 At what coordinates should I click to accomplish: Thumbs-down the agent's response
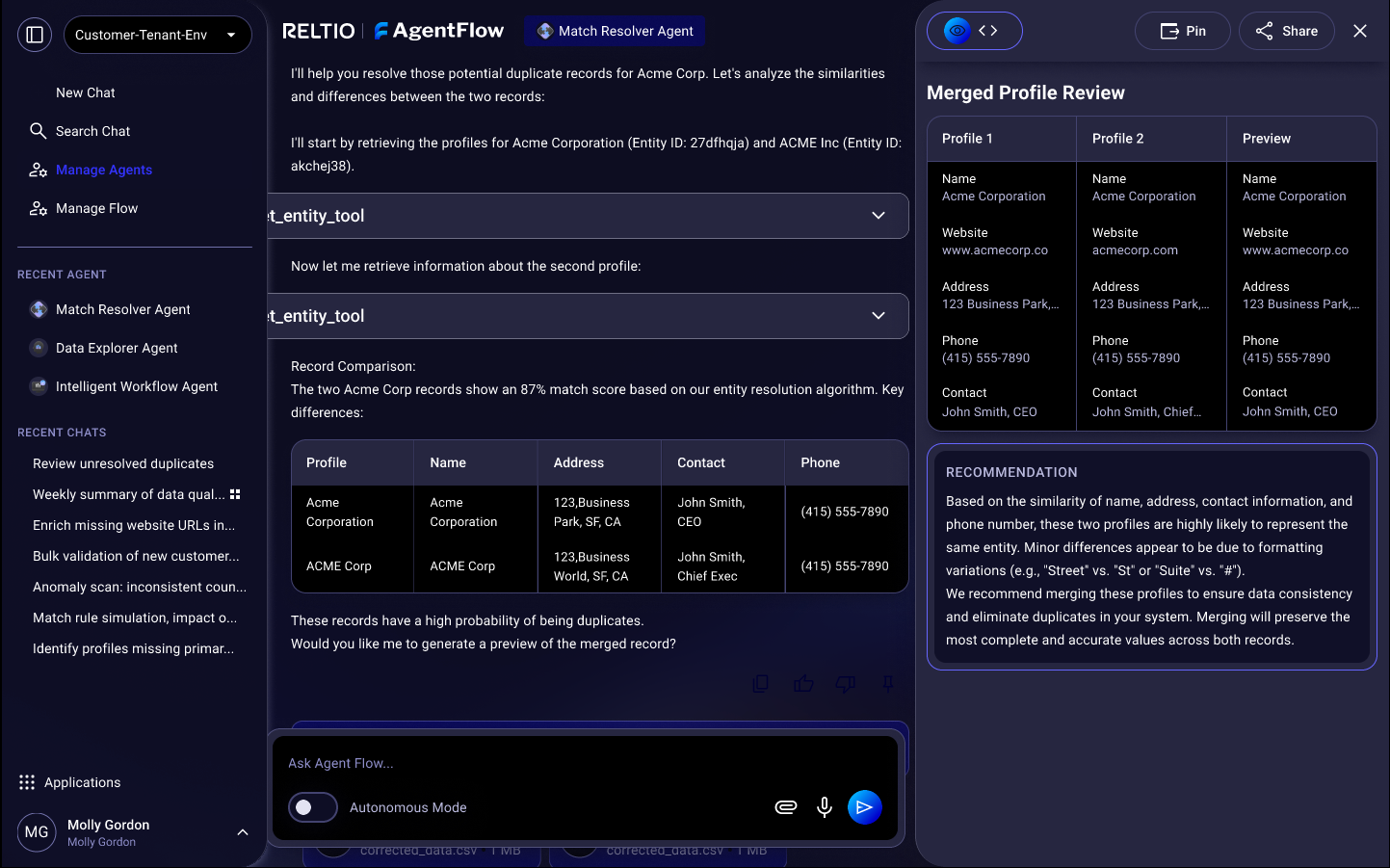point(845,683)
